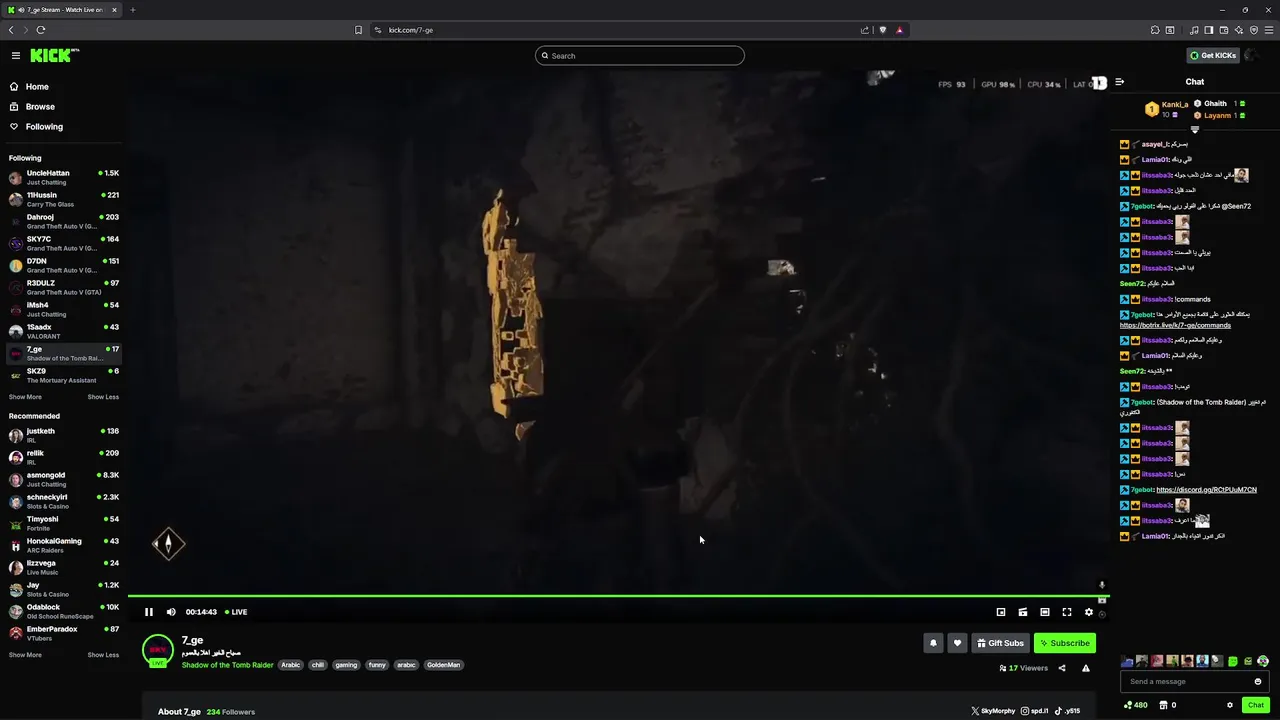Screen dimensions: 1280x720
Task: Open UncleHattan's channel in the Following list
Action: coord(64,177)
